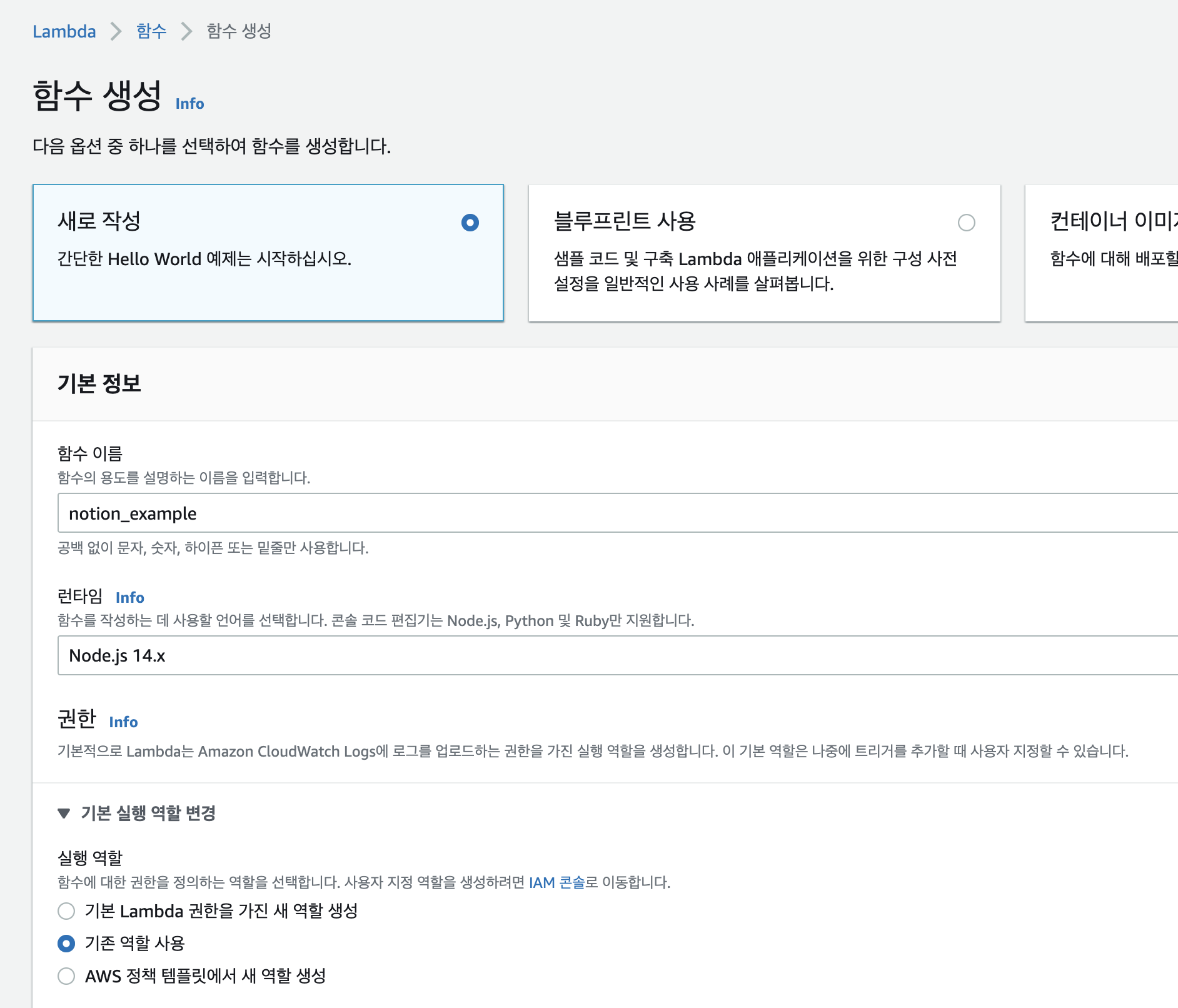This screenshot has height=1008, width=1178.
Task: Click the 함수 생성 breadcrumb text
Action: pos(239,31)
